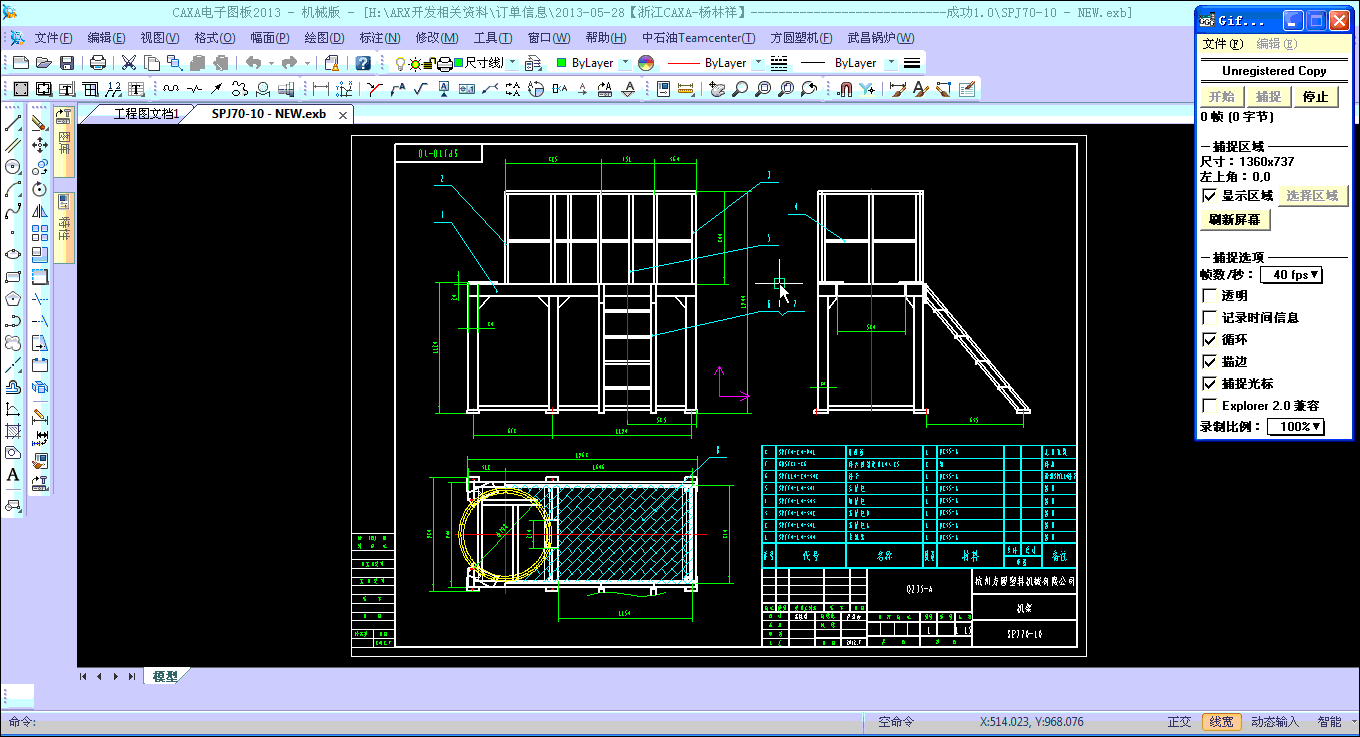Select the Line drawing tool
Screen dimensions: 1360x737
[13, 123]
